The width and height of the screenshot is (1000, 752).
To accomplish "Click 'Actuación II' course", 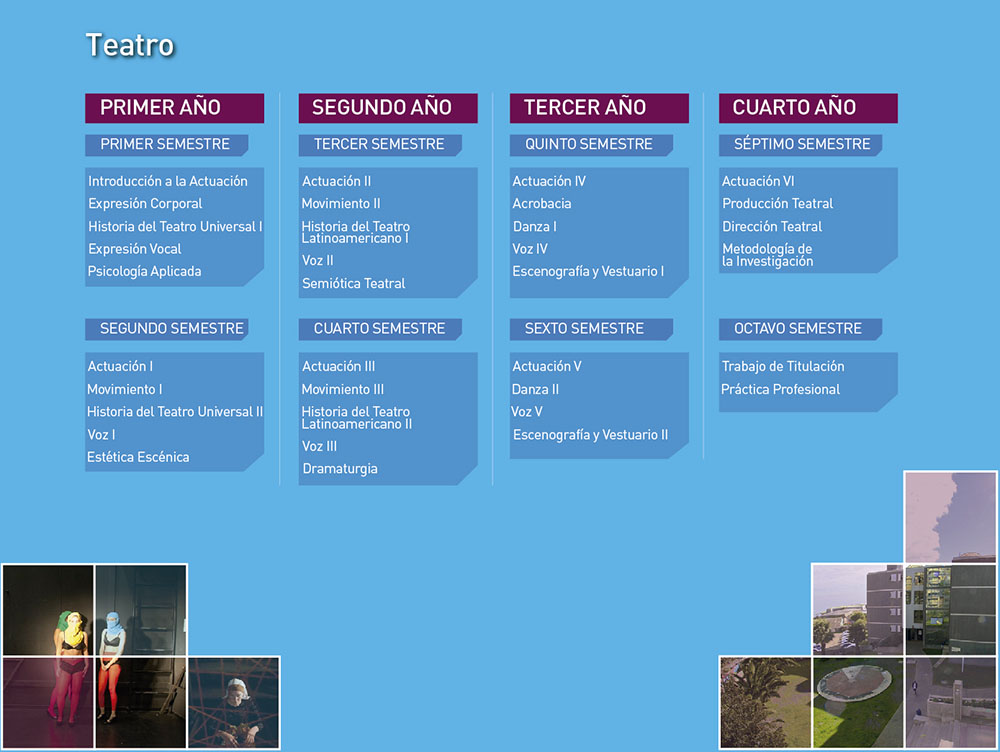I will point(336,181).
